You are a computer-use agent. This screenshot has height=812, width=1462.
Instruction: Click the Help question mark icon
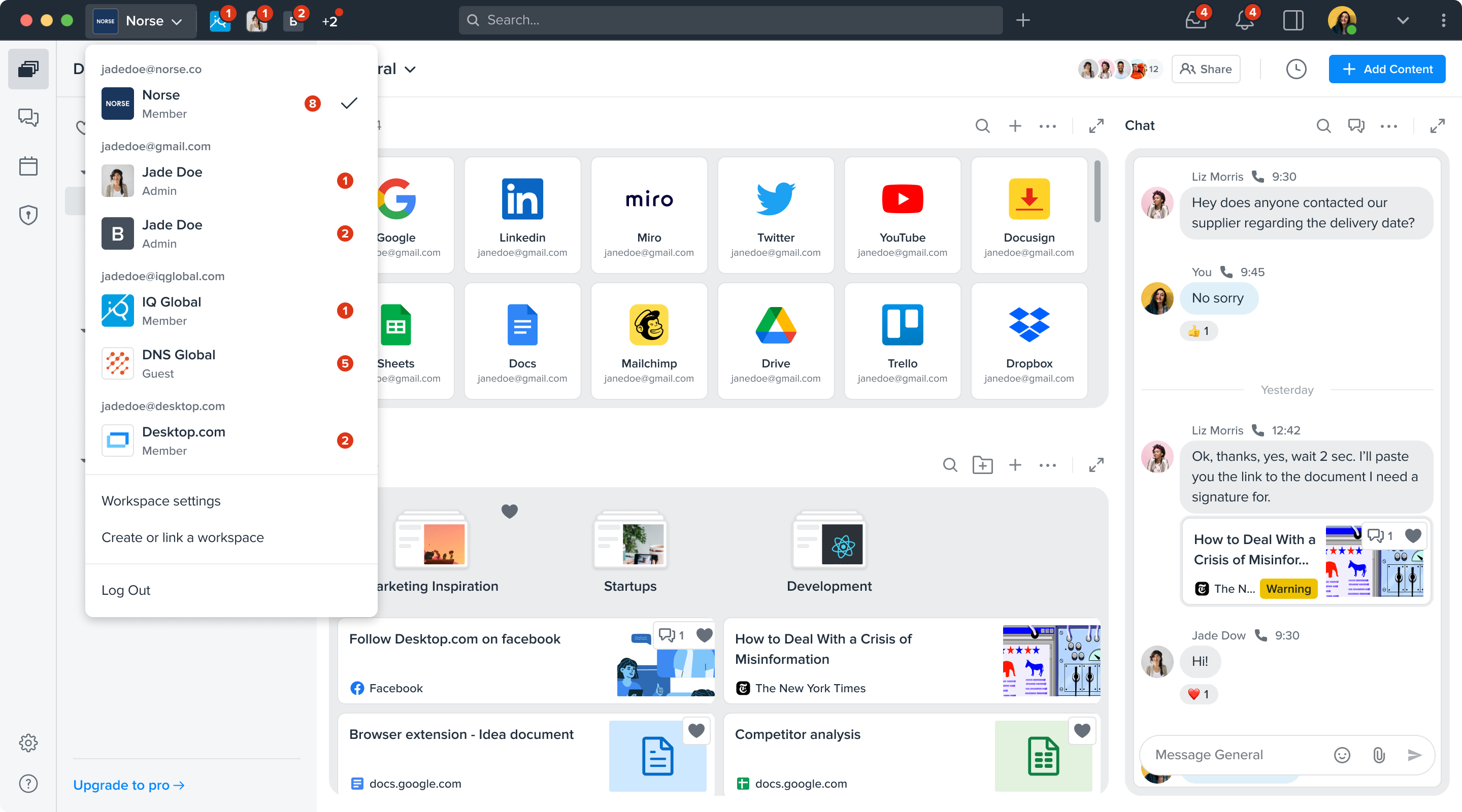[28, 784]
